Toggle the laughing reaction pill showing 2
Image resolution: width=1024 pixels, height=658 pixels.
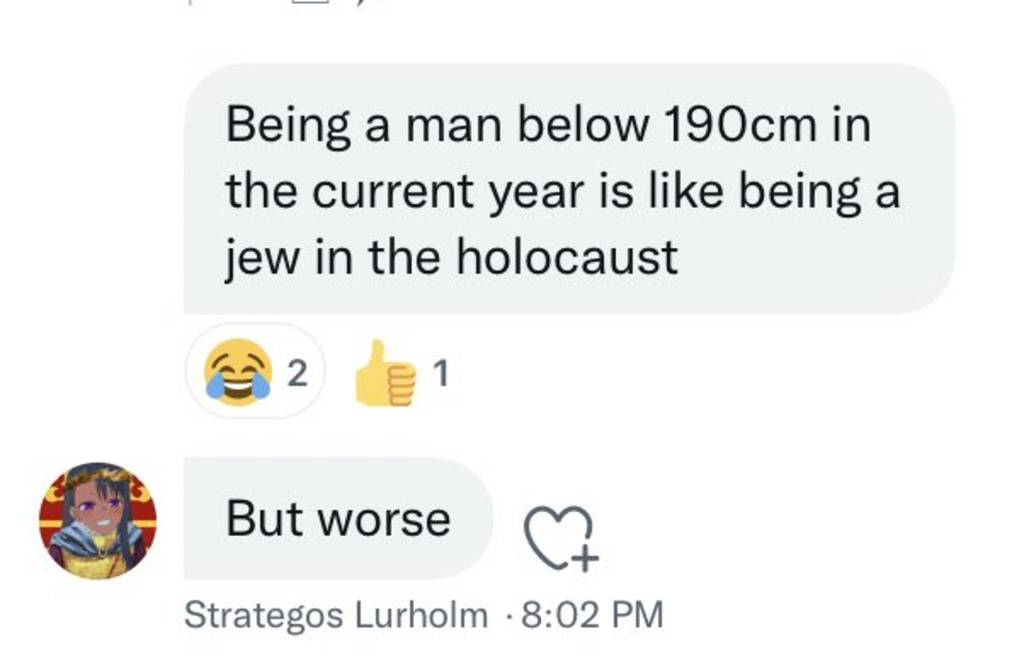(255, 371)
